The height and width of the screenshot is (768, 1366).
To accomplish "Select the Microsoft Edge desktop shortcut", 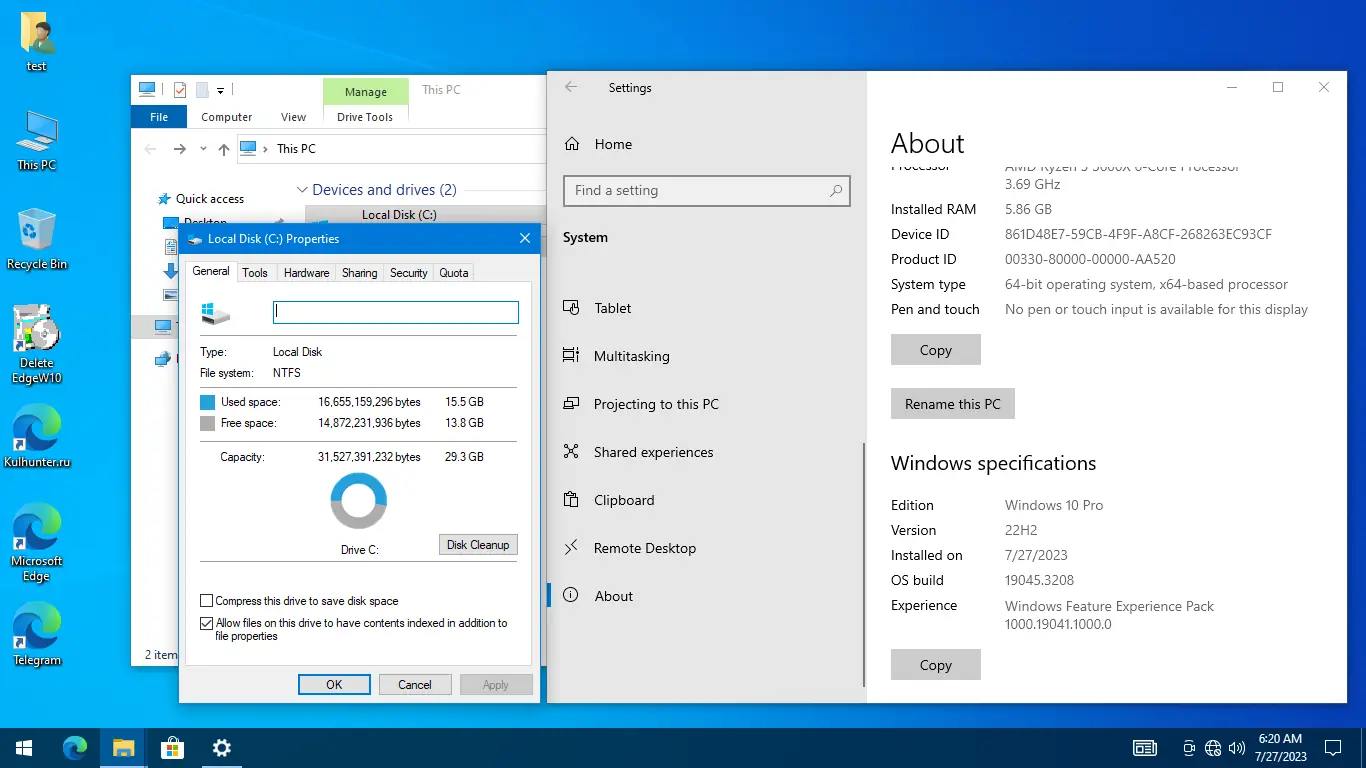I will click(x=37, y=543).
